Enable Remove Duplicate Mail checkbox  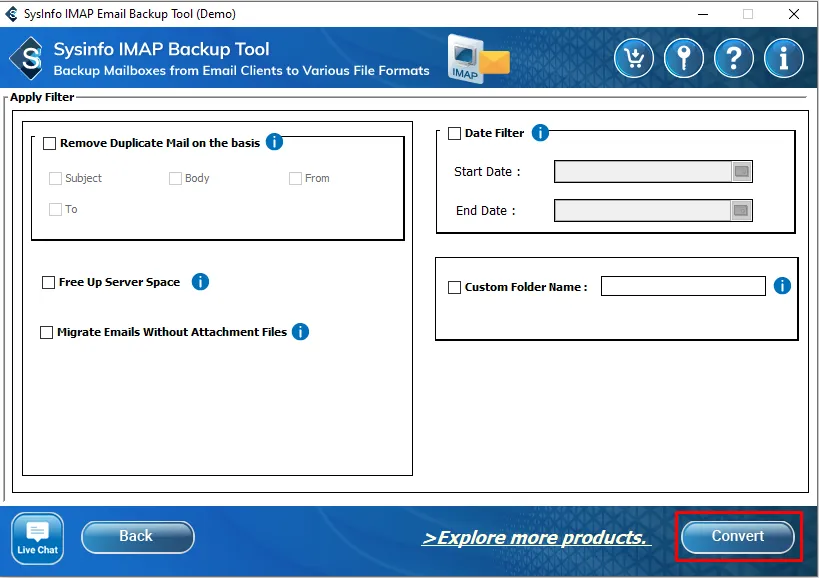pos(50,143)
